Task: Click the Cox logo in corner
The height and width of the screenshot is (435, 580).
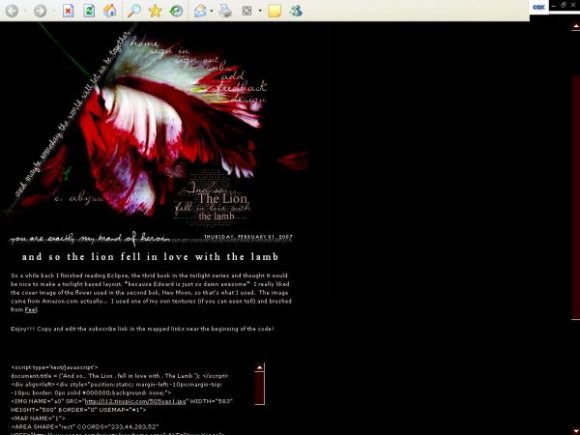Action: pos(539,7)
